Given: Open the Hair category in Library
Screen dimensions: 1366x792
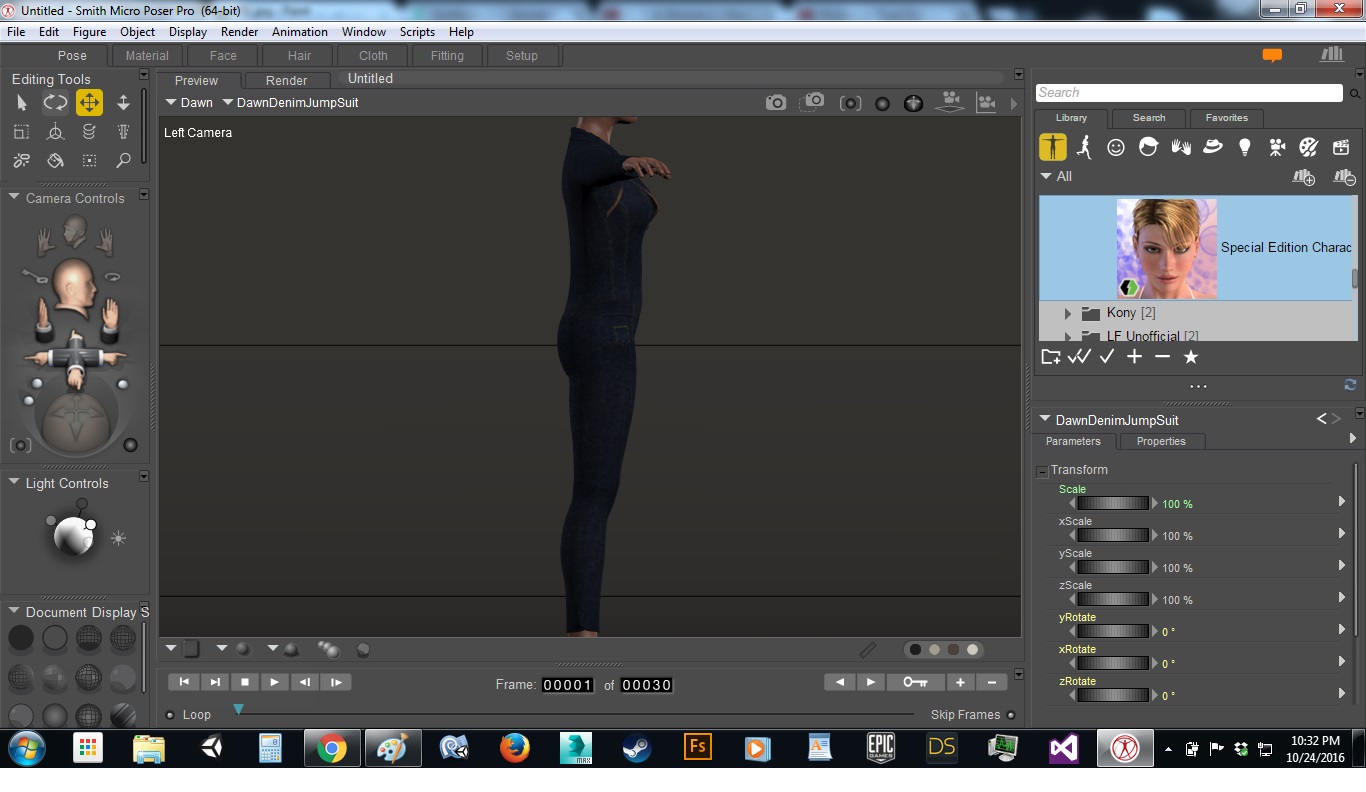Looking at the screenshot, I should tap(1148, 148).
